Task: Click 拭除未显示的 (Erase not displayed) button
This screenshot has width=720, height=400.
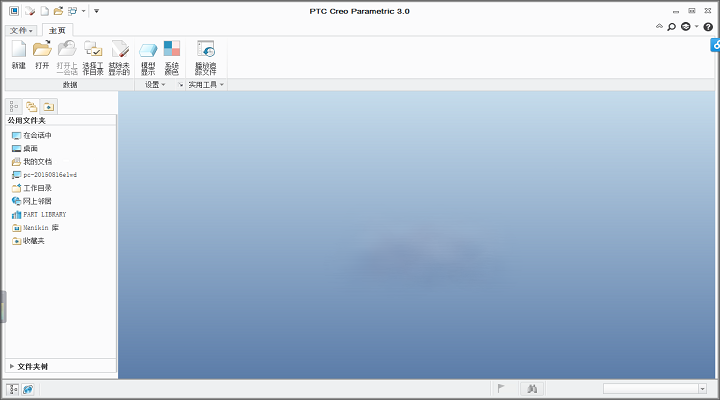Action: (119, 58)
